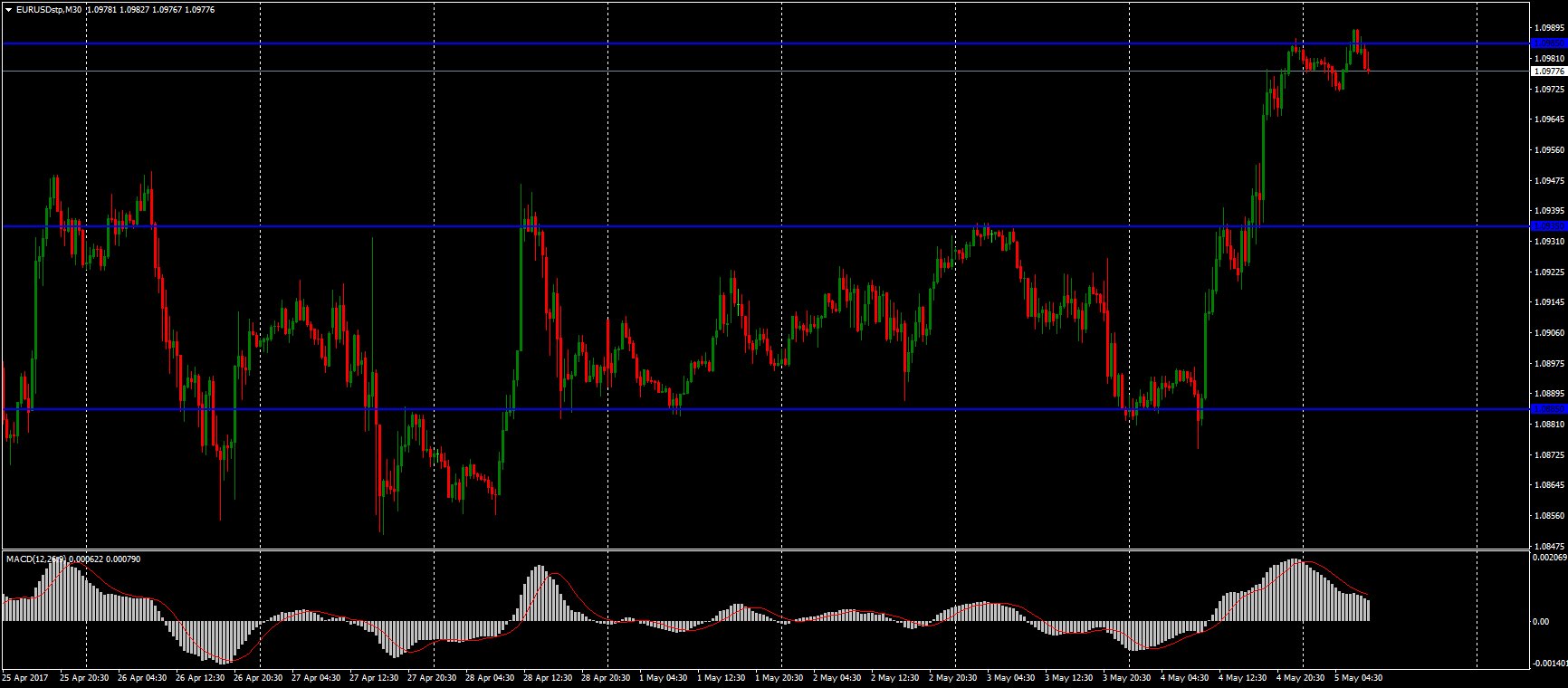Click the 3 May 20:30 time label

(1125, 677)
